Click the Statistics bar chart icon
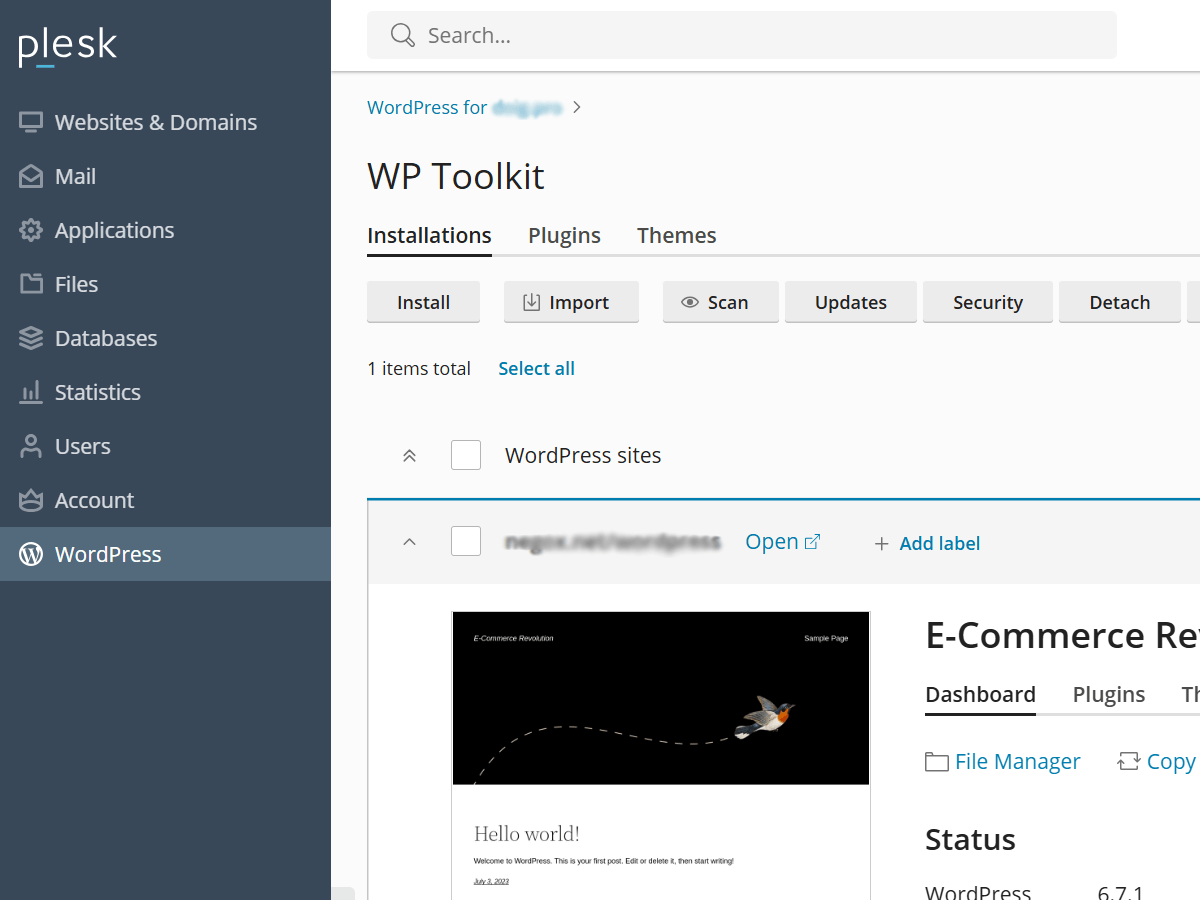 click(31, 392)
